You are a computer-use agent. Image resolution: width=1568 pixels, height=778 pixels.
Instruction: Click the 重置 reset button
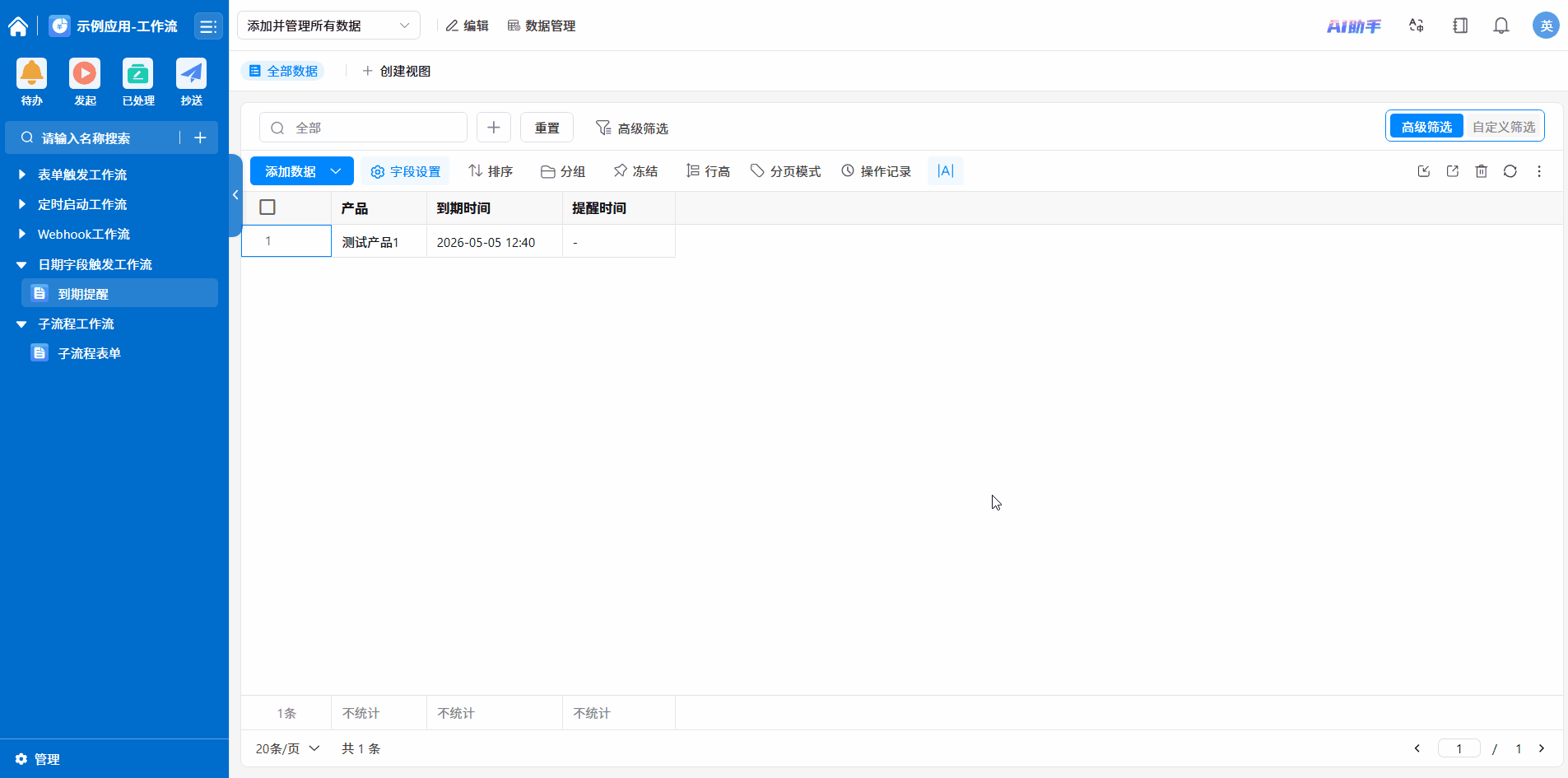[547, 128]
